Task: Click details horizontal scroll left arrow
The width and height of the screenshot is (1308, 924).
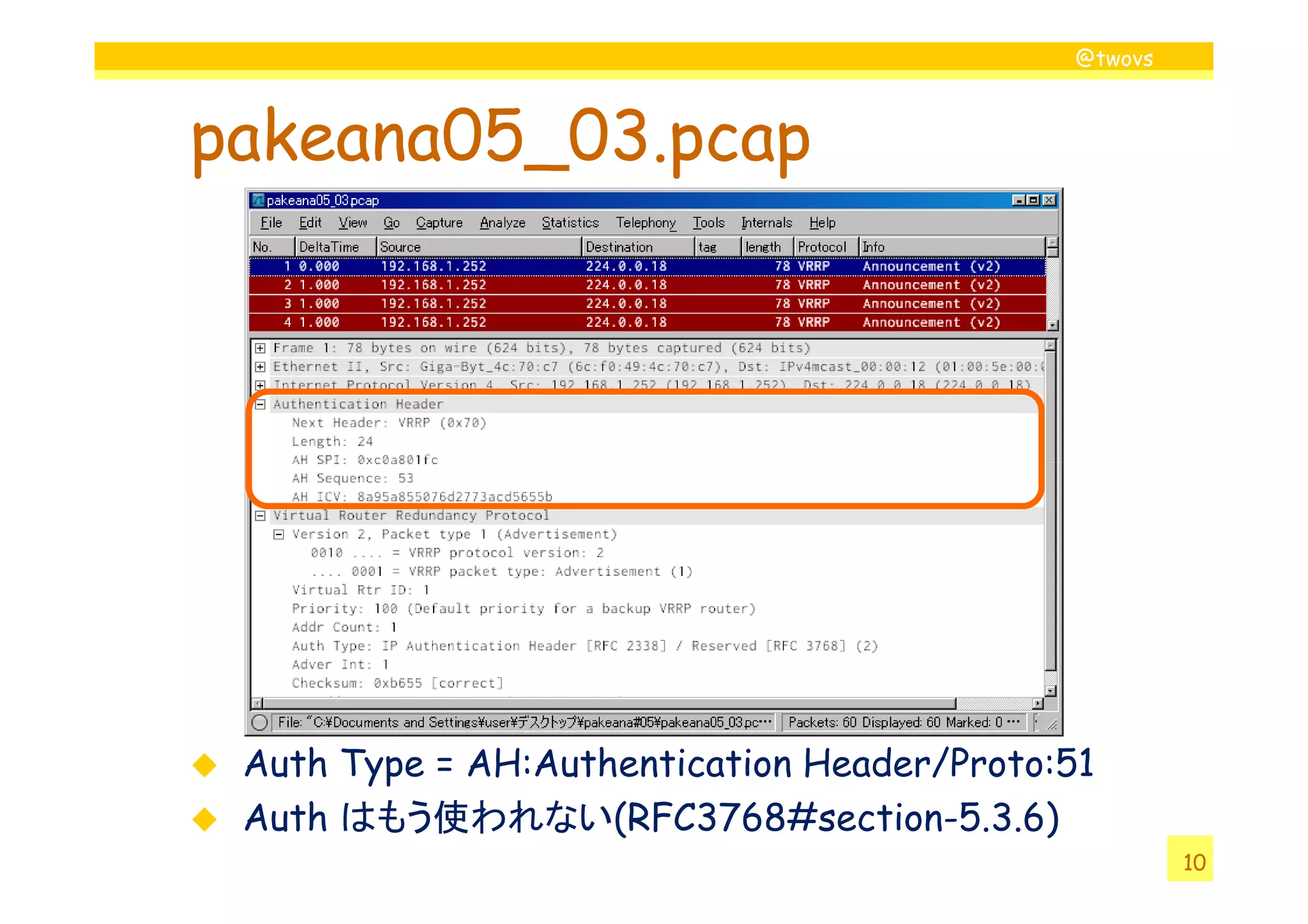Action: (x=257, y=704)
